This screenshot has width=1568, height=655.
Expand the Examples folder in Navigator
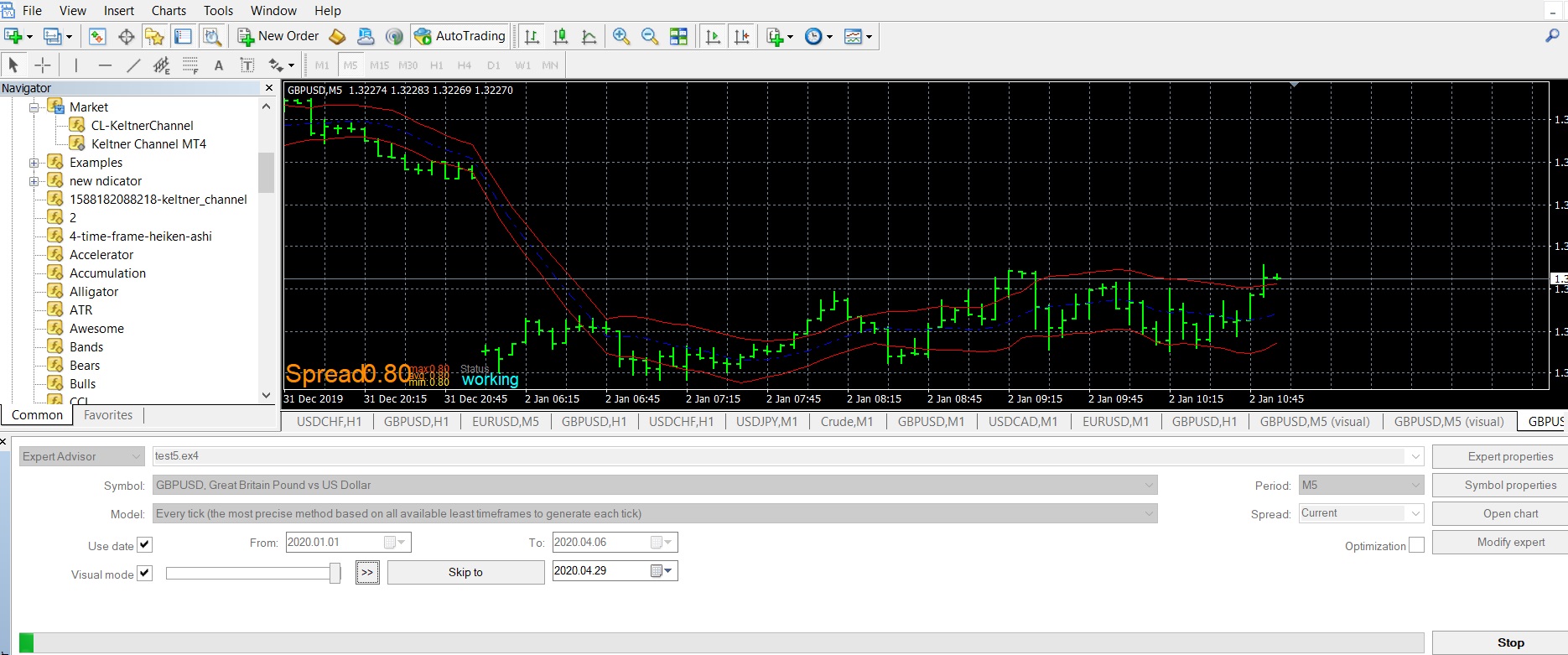34,163
